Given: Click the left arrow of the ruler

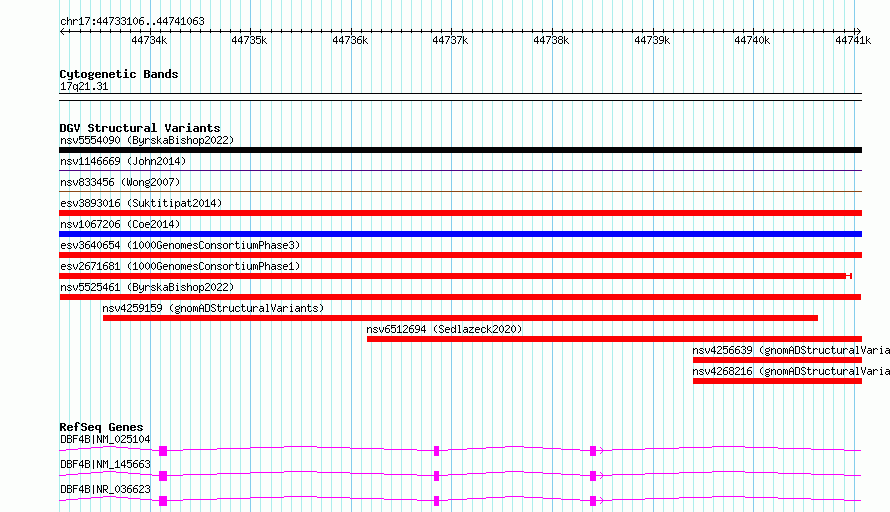Looking at the screenshot, I should pyautogui.click(x=62, y=31).
